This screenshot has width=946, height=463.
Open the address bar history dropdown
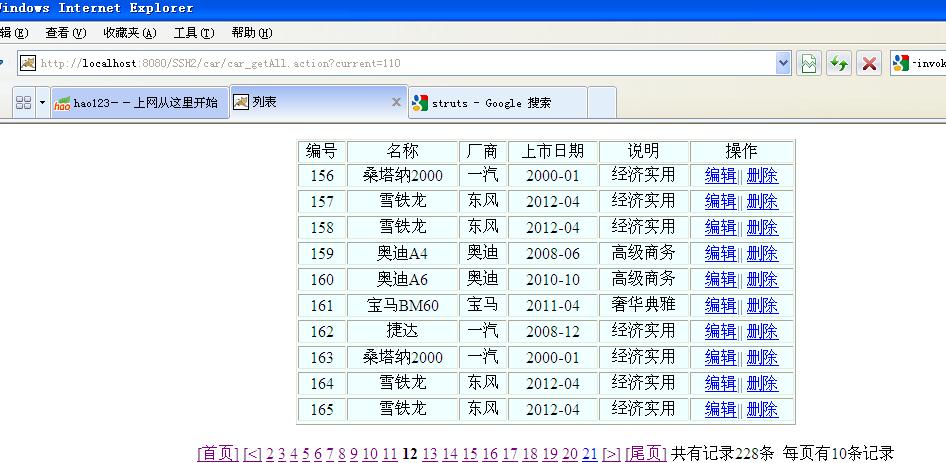[783, 63]
